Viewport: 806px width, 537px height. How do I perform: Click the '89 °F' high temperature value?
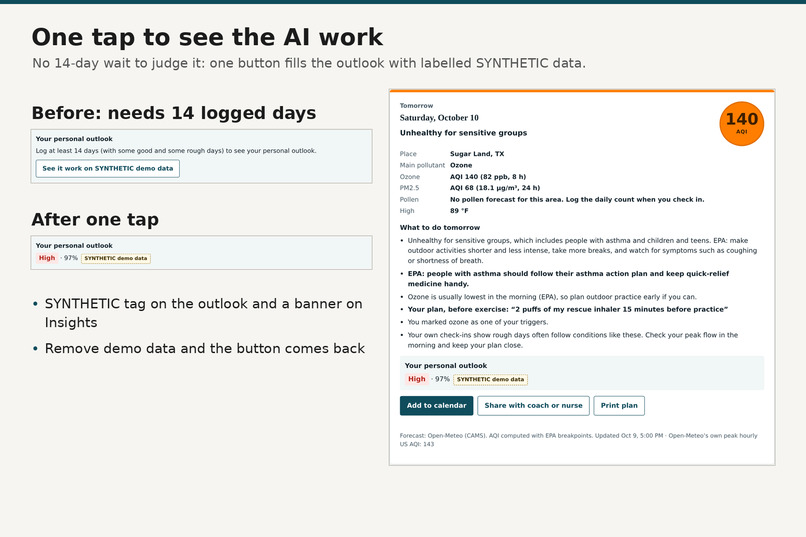[459, 211]
